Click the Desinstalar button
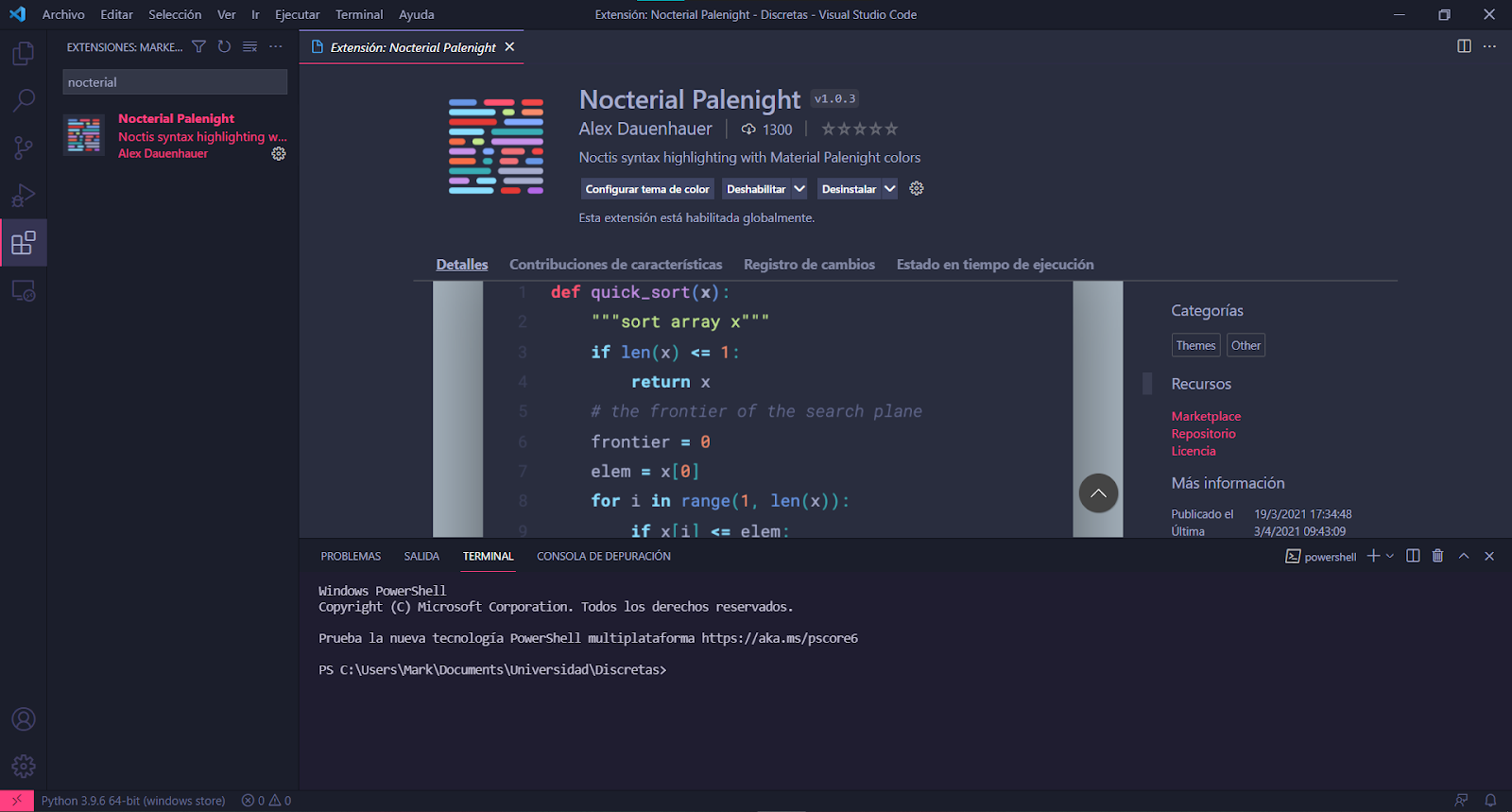Image resolution: width=1512 pixels, height=812 pixels. pyautogui.click(x=849, y=189)
